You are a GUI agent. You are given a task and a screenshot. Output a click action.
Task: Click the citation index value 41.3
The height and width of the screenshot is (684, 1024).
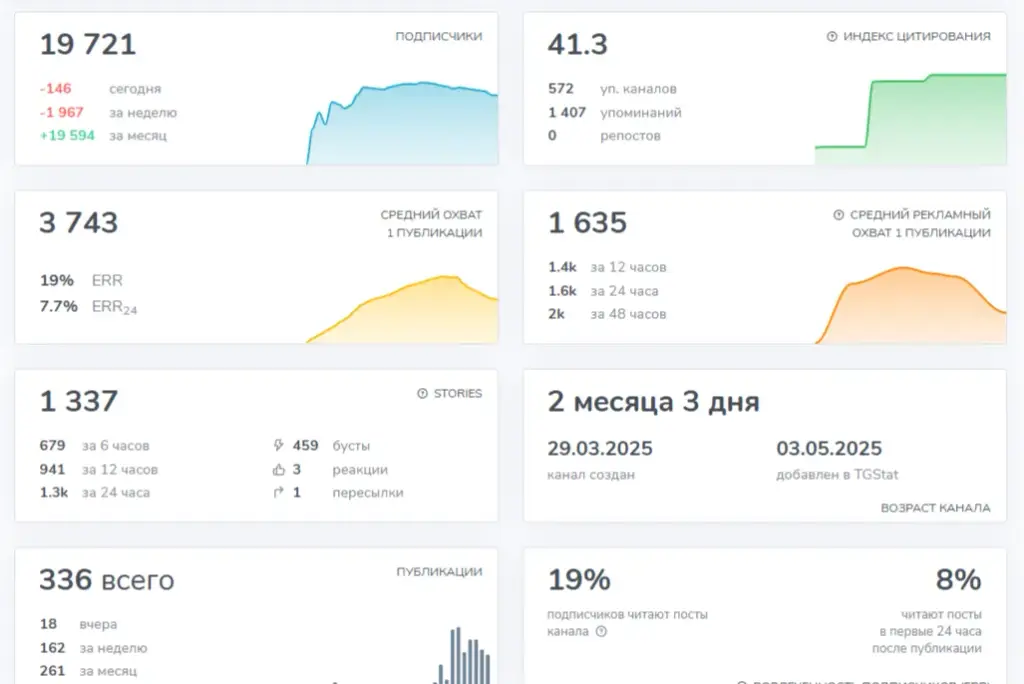tap(578, 44)
